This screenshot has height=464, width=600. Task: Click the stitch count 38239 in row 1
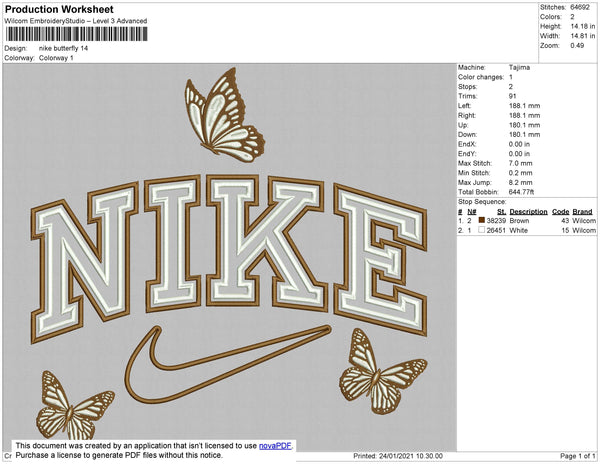point(496,221)
